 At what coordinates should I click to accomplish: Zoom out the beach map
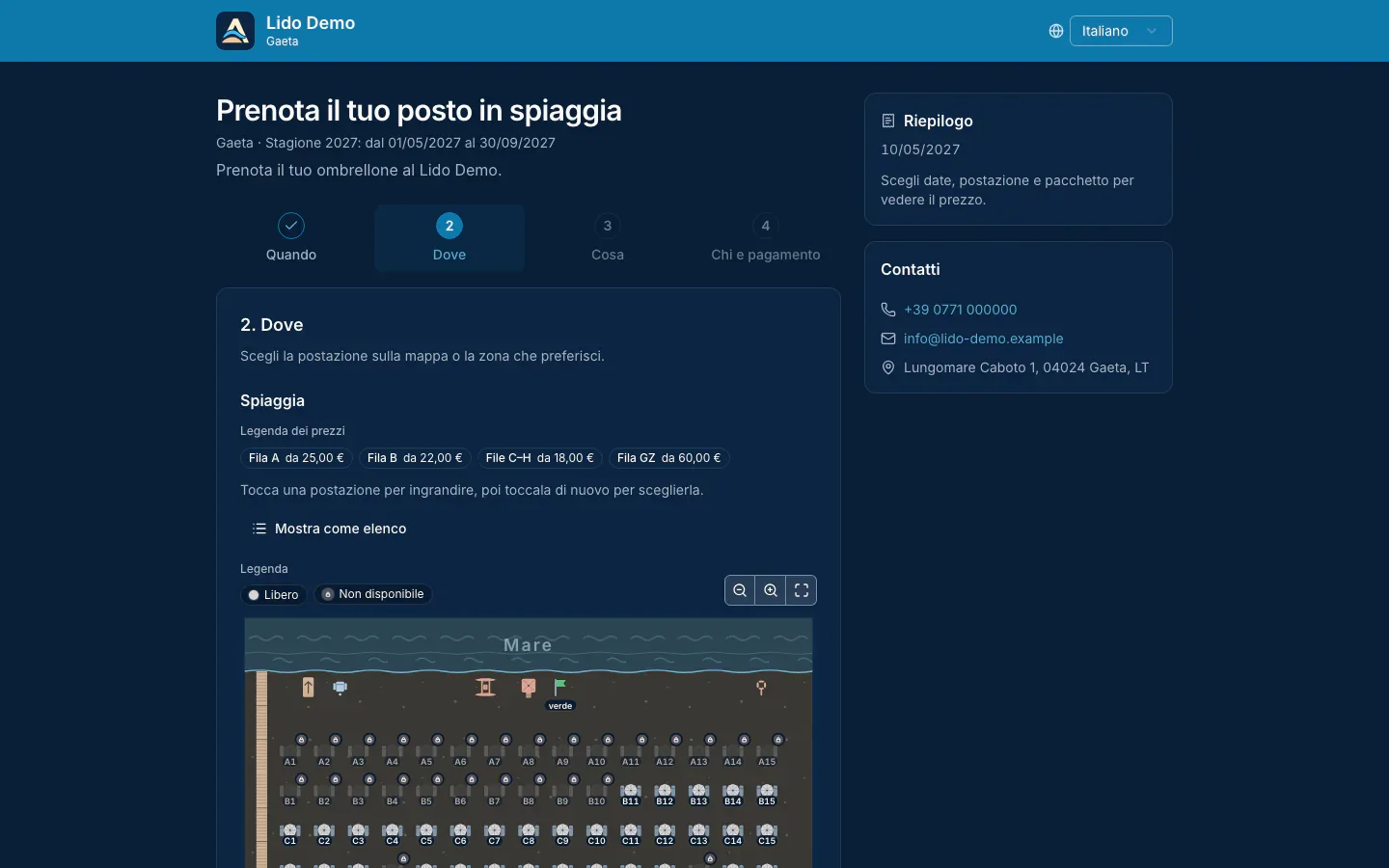coord(740,590)
